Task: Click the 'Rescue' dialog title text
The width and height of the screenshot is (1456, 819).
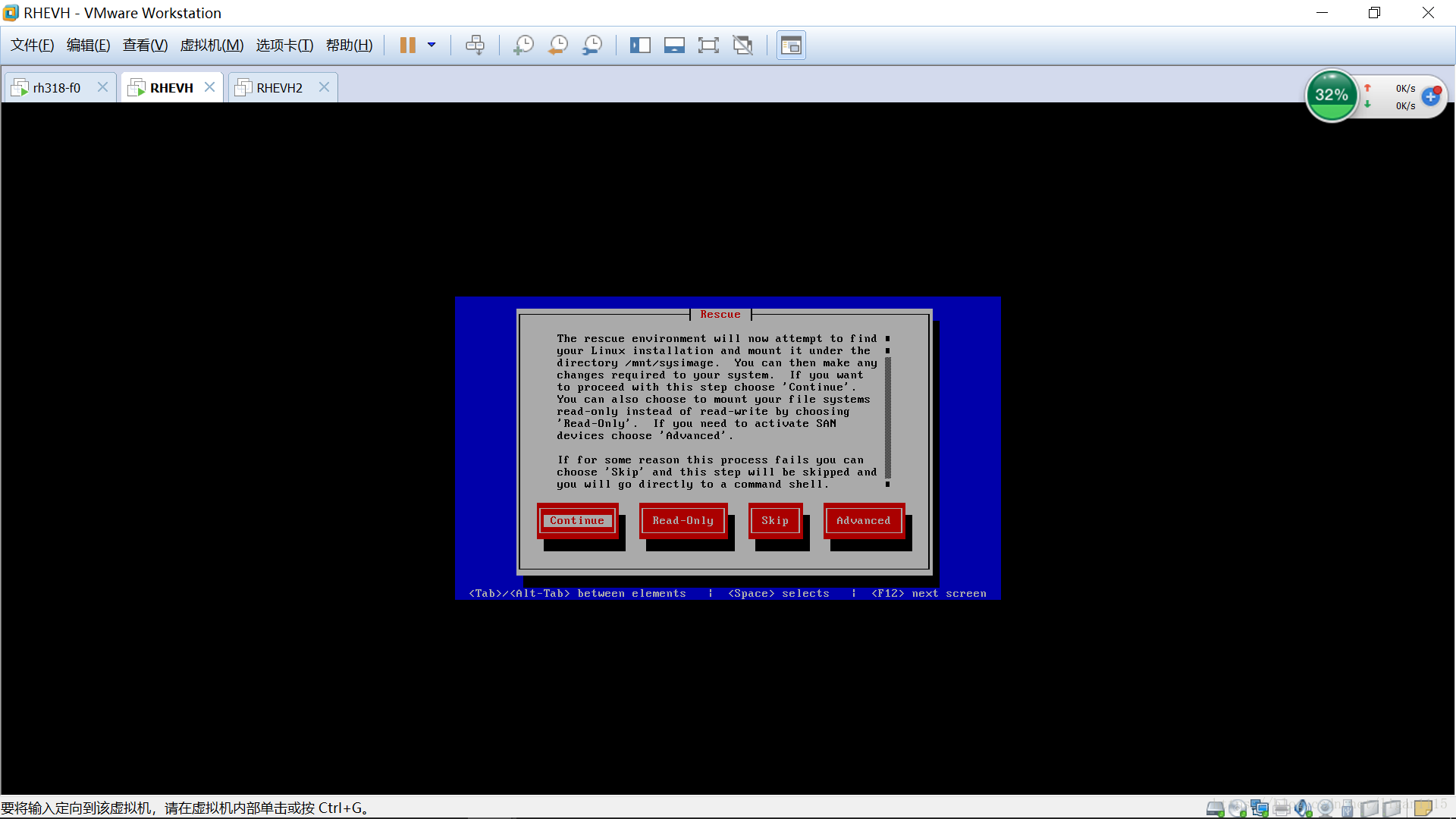Action: pyautogui.click(x=720, y=315)
